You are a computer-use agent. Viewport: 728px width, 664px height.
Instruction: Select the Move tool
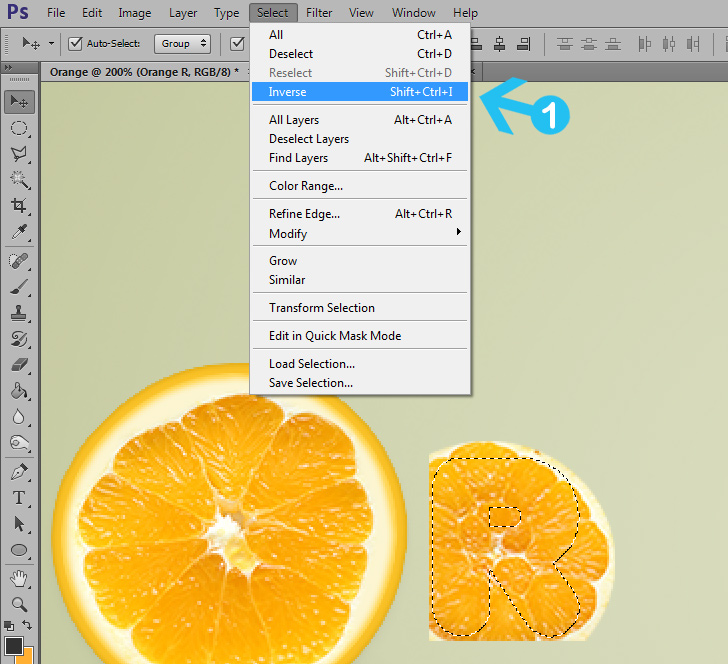point(19,101)
